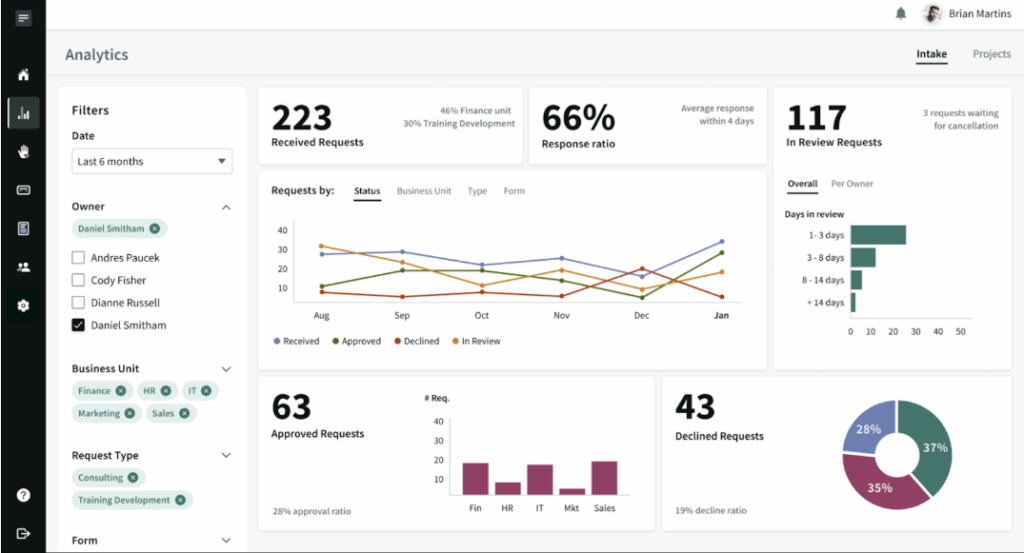Screen dimensions: 1024x553
Task: Click the Analytics bar chart sidebar icon
Action: 23,113
